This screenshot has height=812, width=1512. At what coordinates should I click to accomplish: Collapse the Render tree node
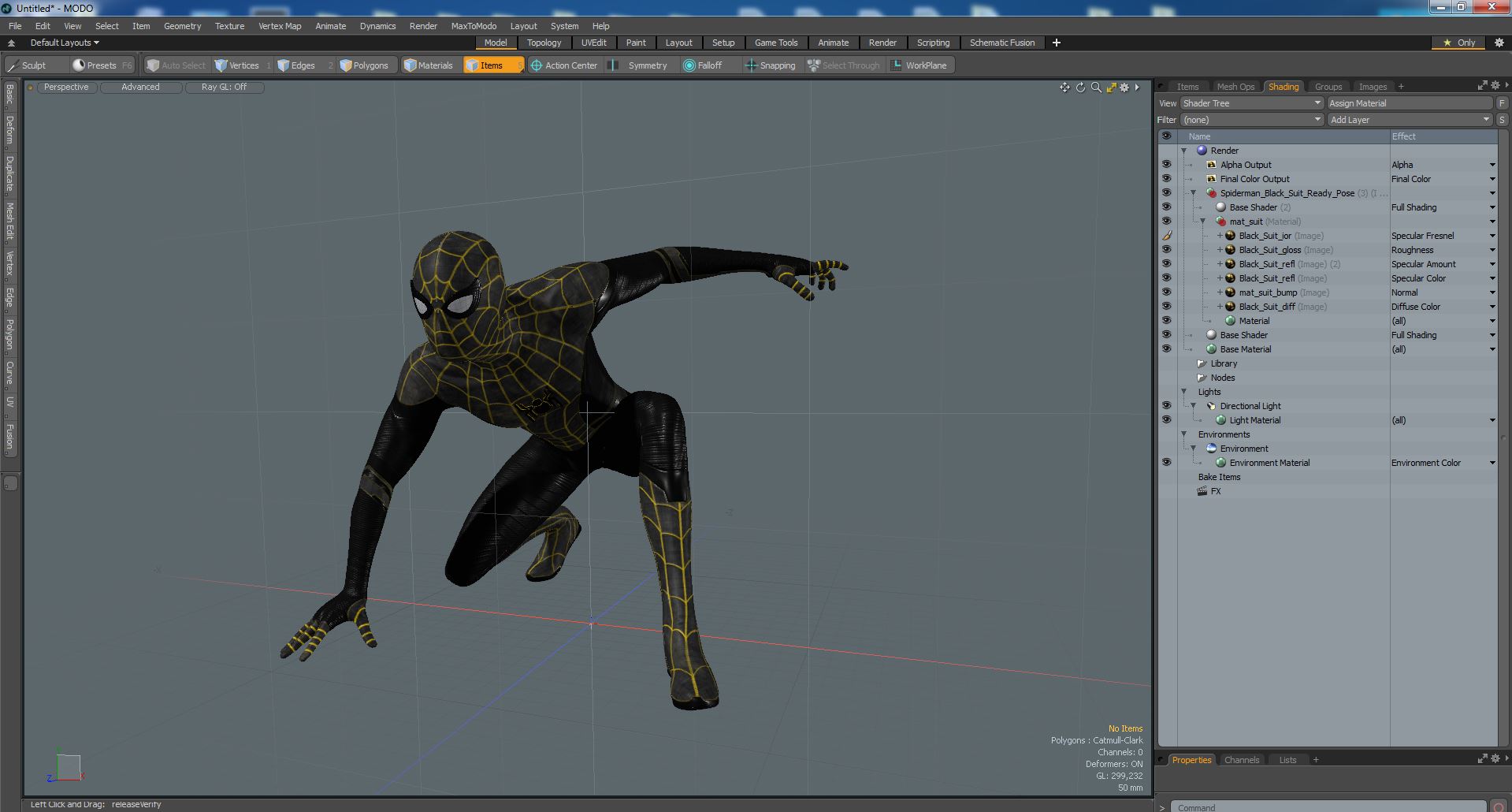coord(1183,151)
